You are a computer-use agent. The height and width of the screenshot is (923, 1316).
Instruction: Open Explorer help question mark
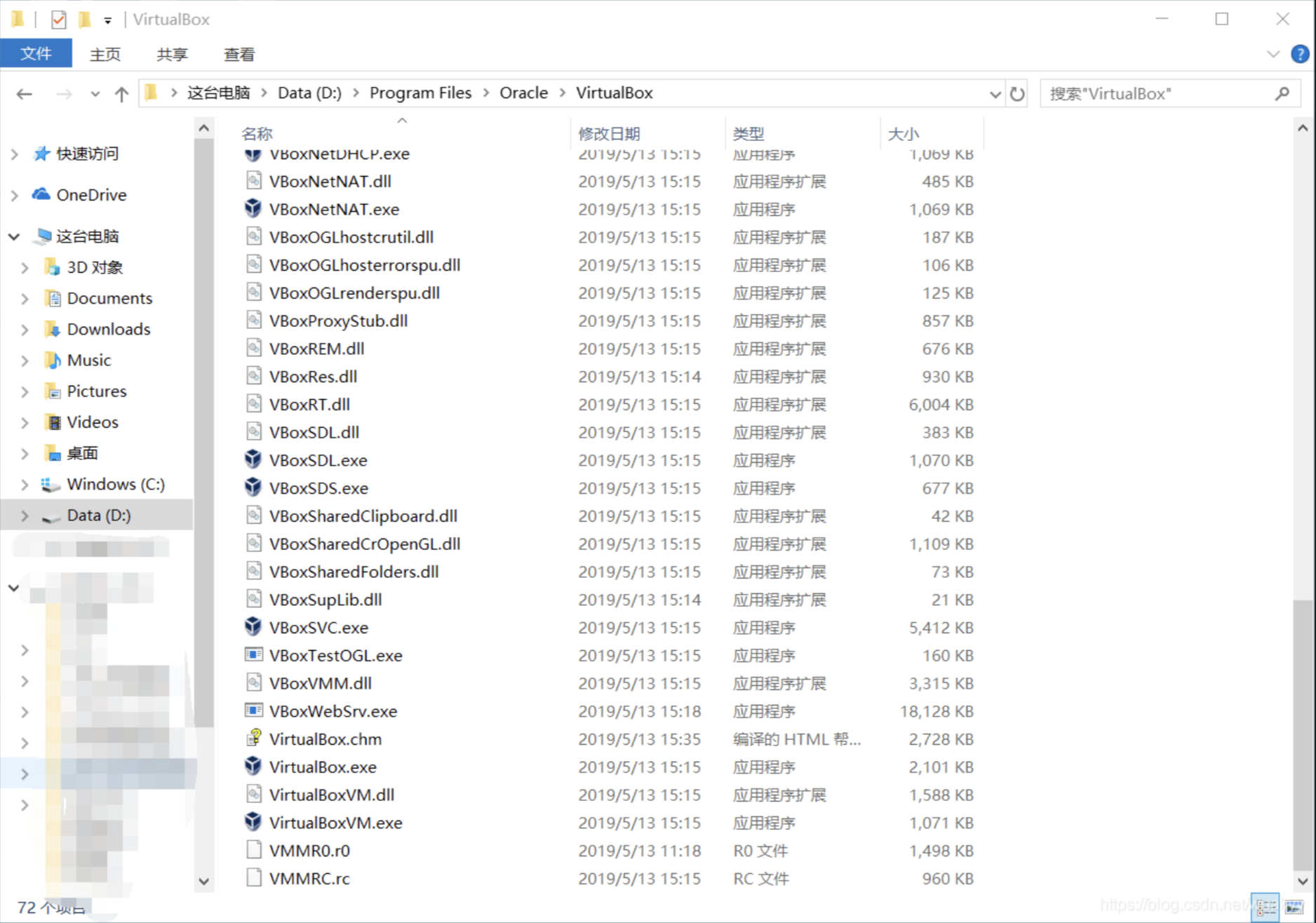pyautogui.click(x=1299, y=54)
